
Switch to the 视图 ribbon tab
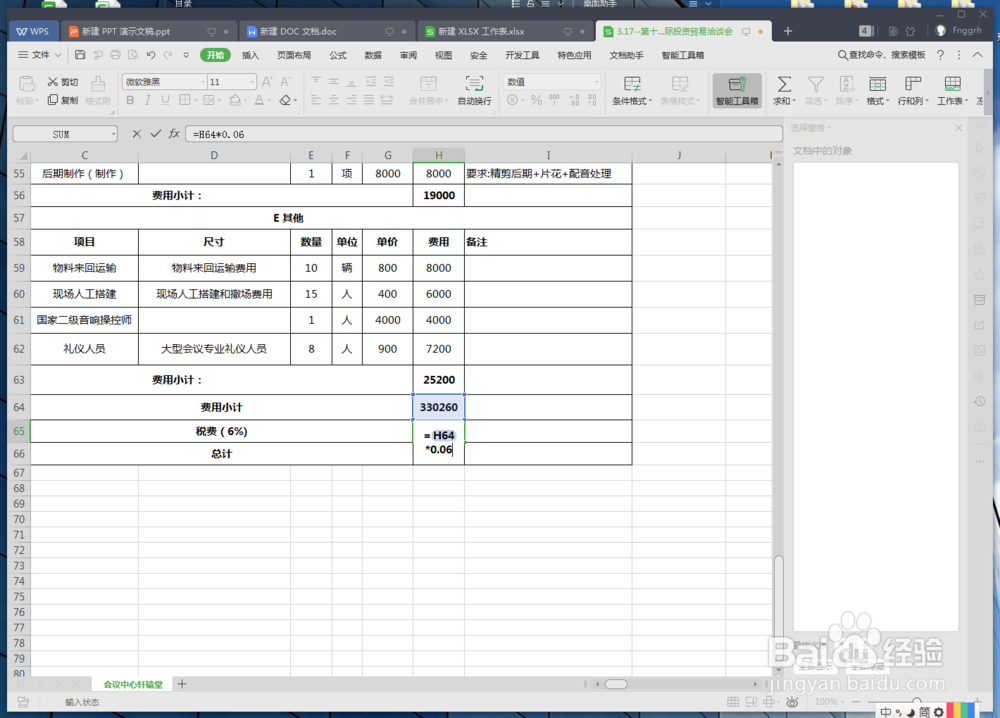[443, 55]
